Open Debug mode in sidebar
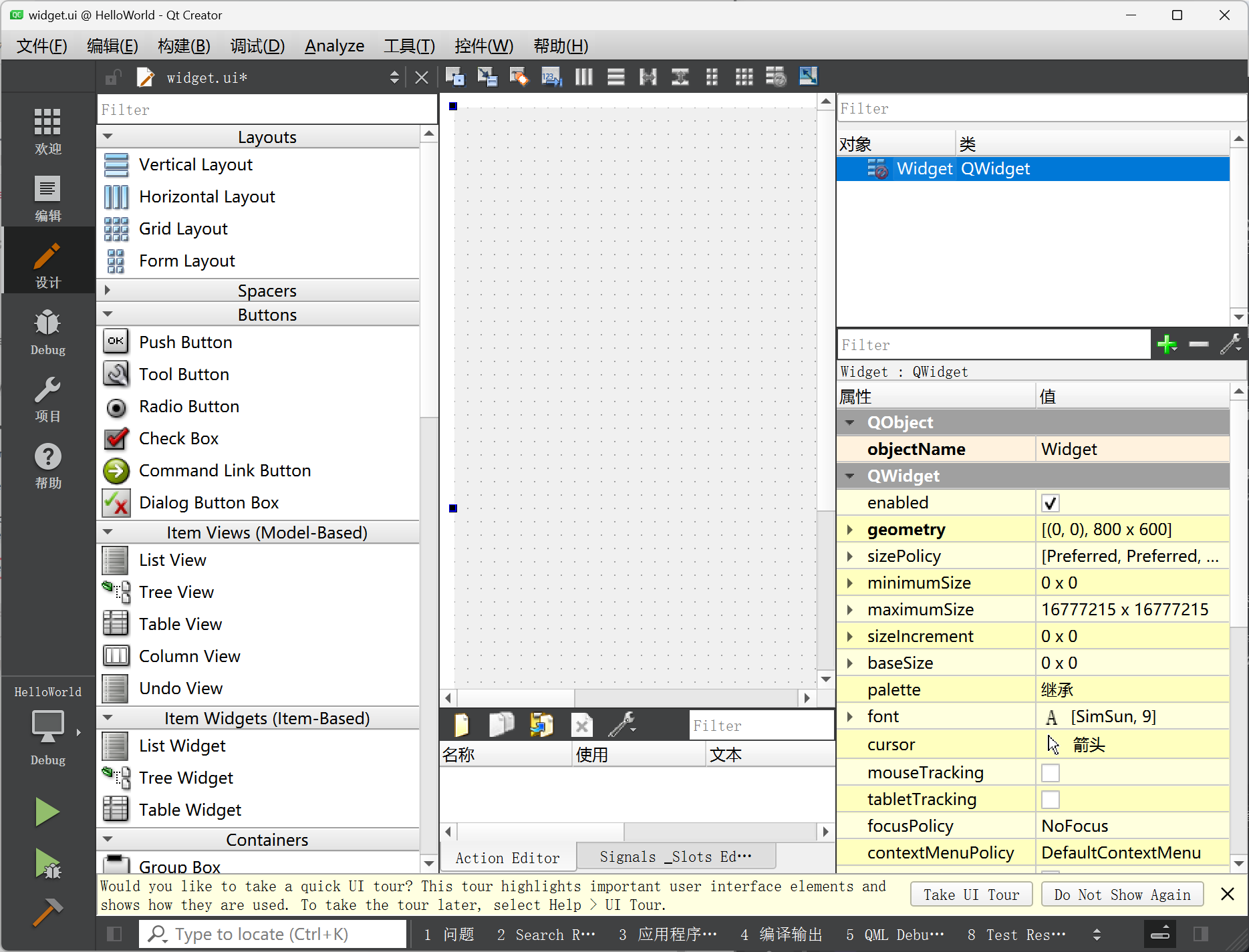1249x952 pixels. pyautogui.click(x=47, y=331)
